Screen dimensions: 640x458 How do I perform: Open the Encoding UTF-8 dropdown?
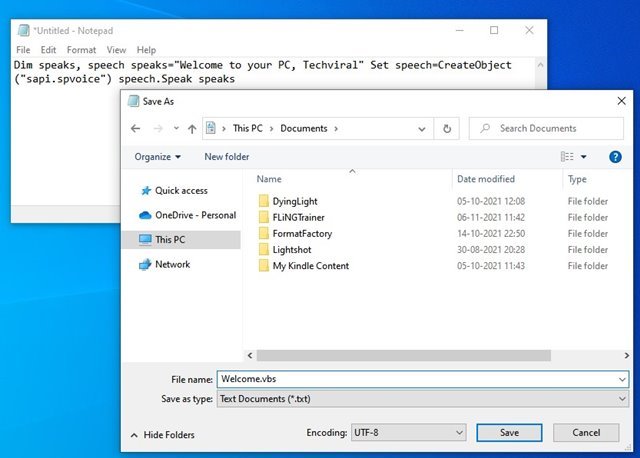coord(408,433)
